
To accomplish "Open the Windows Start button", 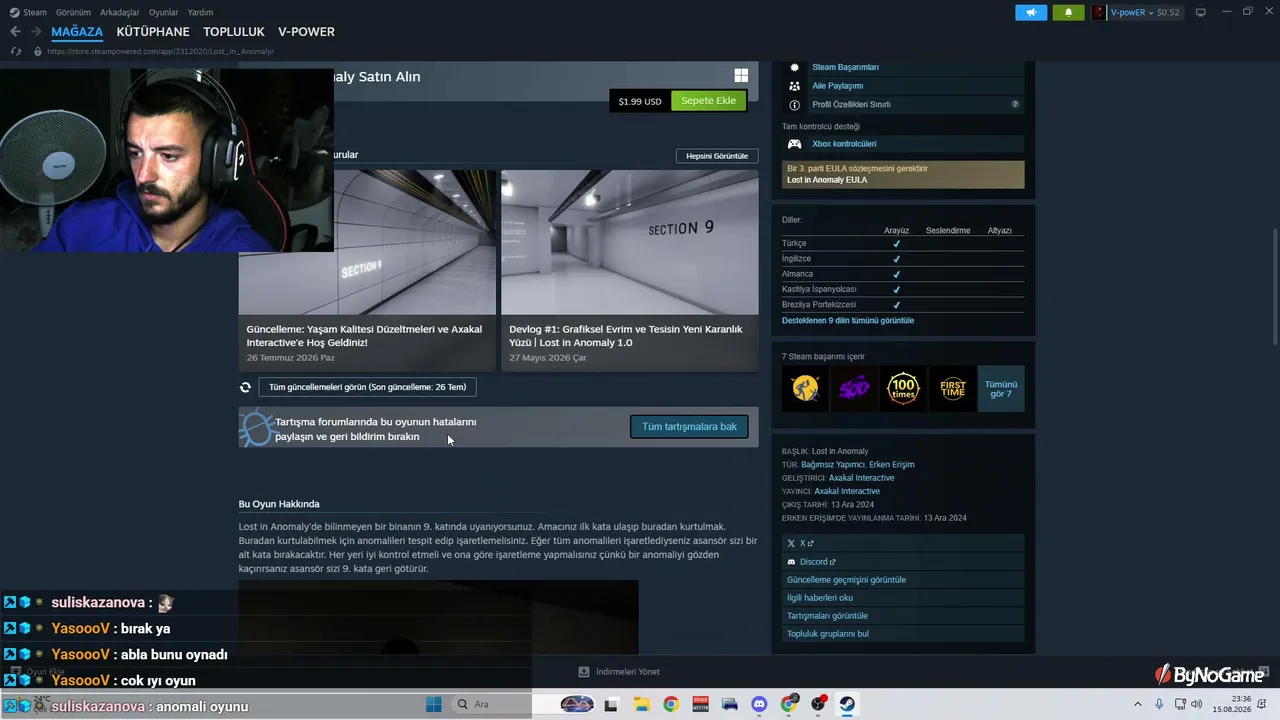I will tap(433, 704).
